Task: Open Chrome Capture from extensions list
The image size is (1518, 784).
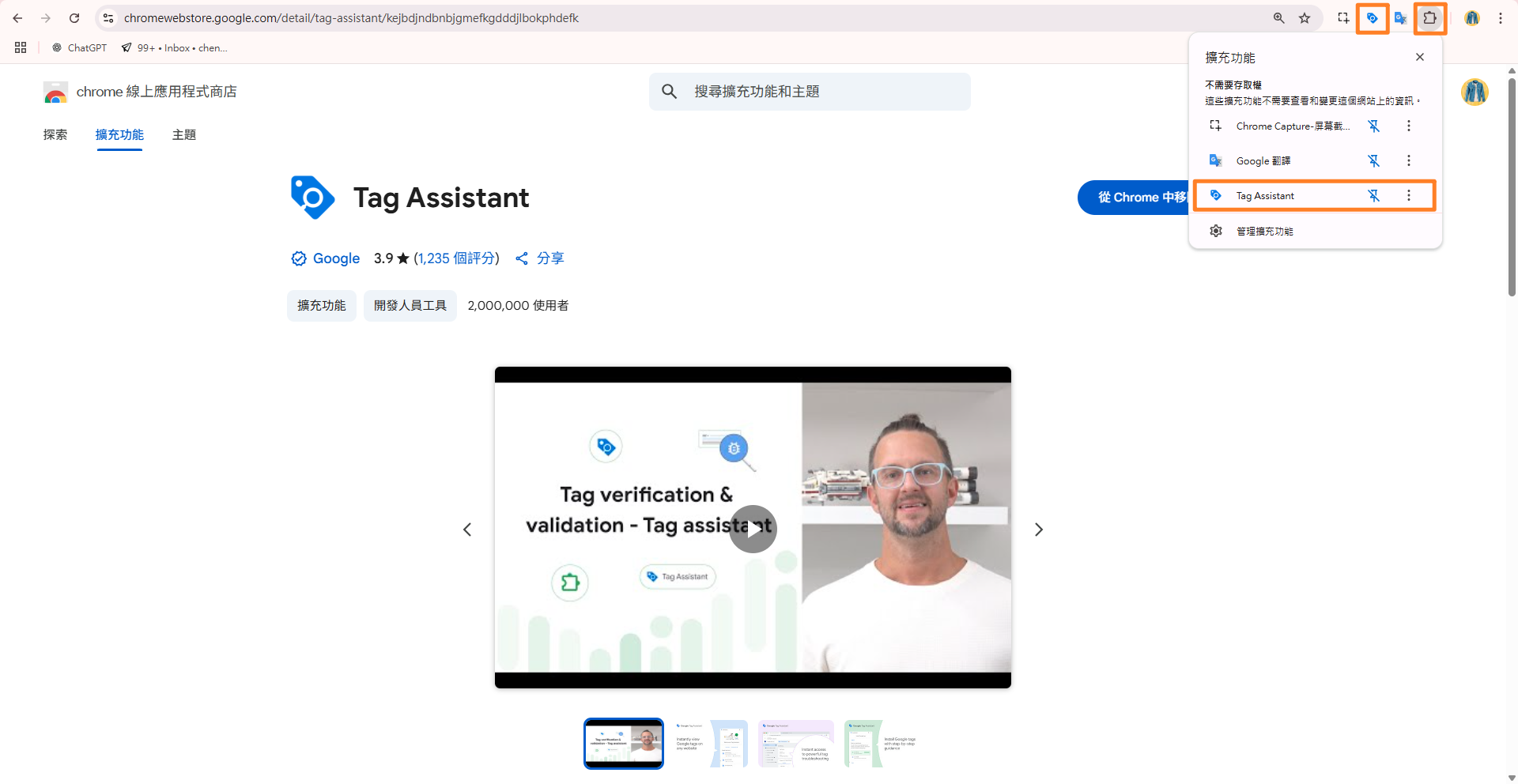Action: (1281, 126)
